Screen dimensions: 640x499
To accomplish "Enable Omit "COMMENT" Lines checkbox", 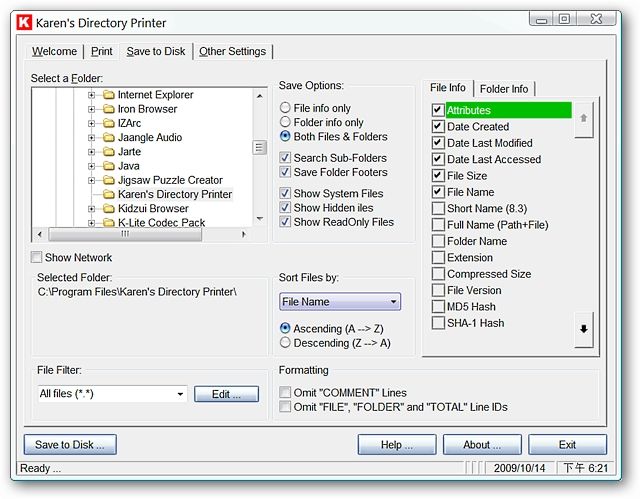I will pos(285,393).
